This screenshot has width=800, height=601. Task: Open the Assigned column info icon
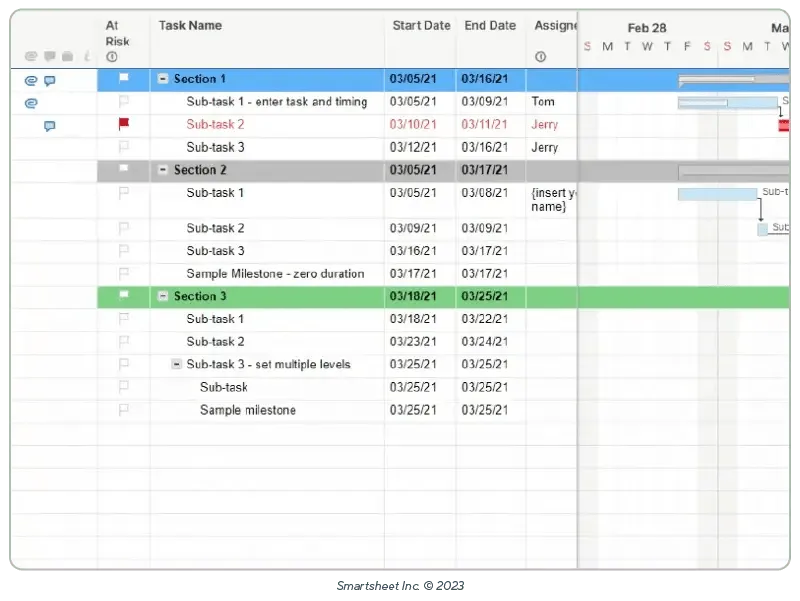tap(540, 57)
